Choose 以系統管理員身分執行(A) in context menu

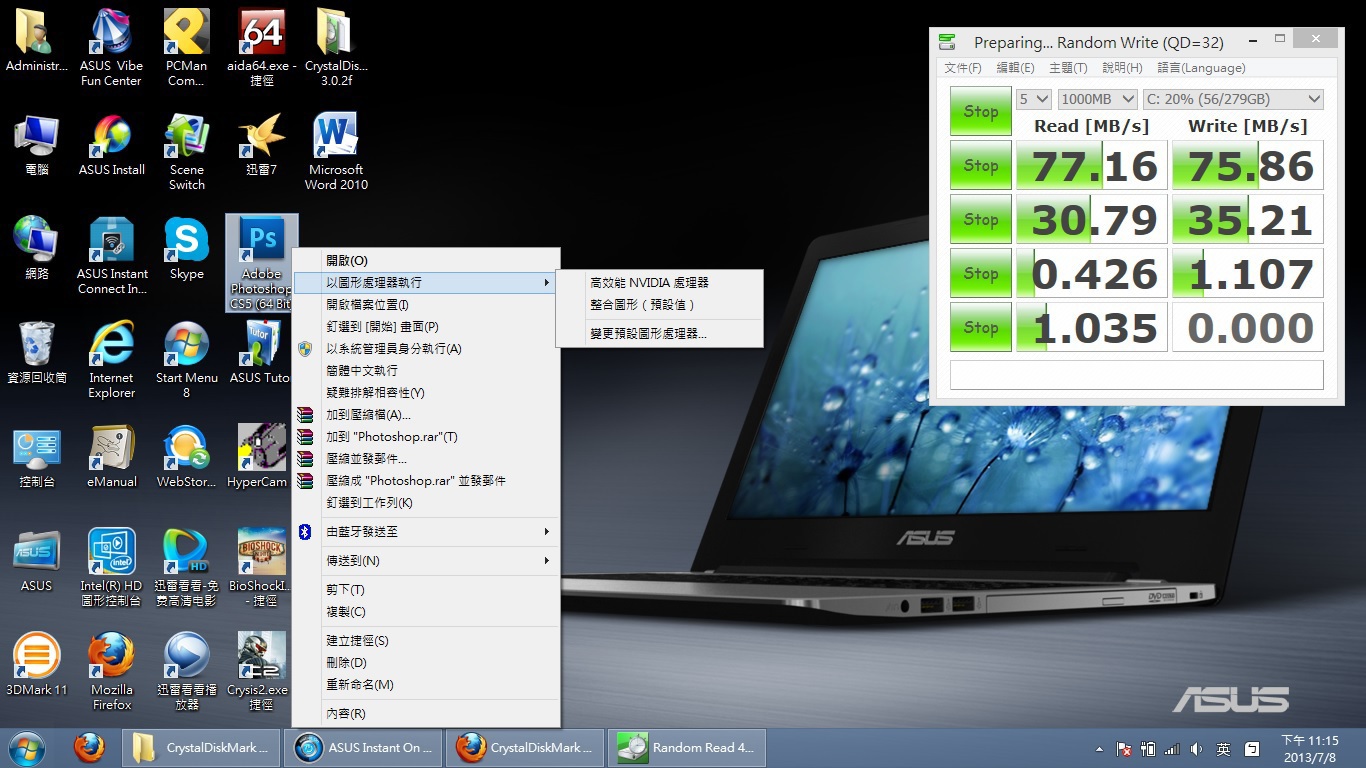[394, 349]
